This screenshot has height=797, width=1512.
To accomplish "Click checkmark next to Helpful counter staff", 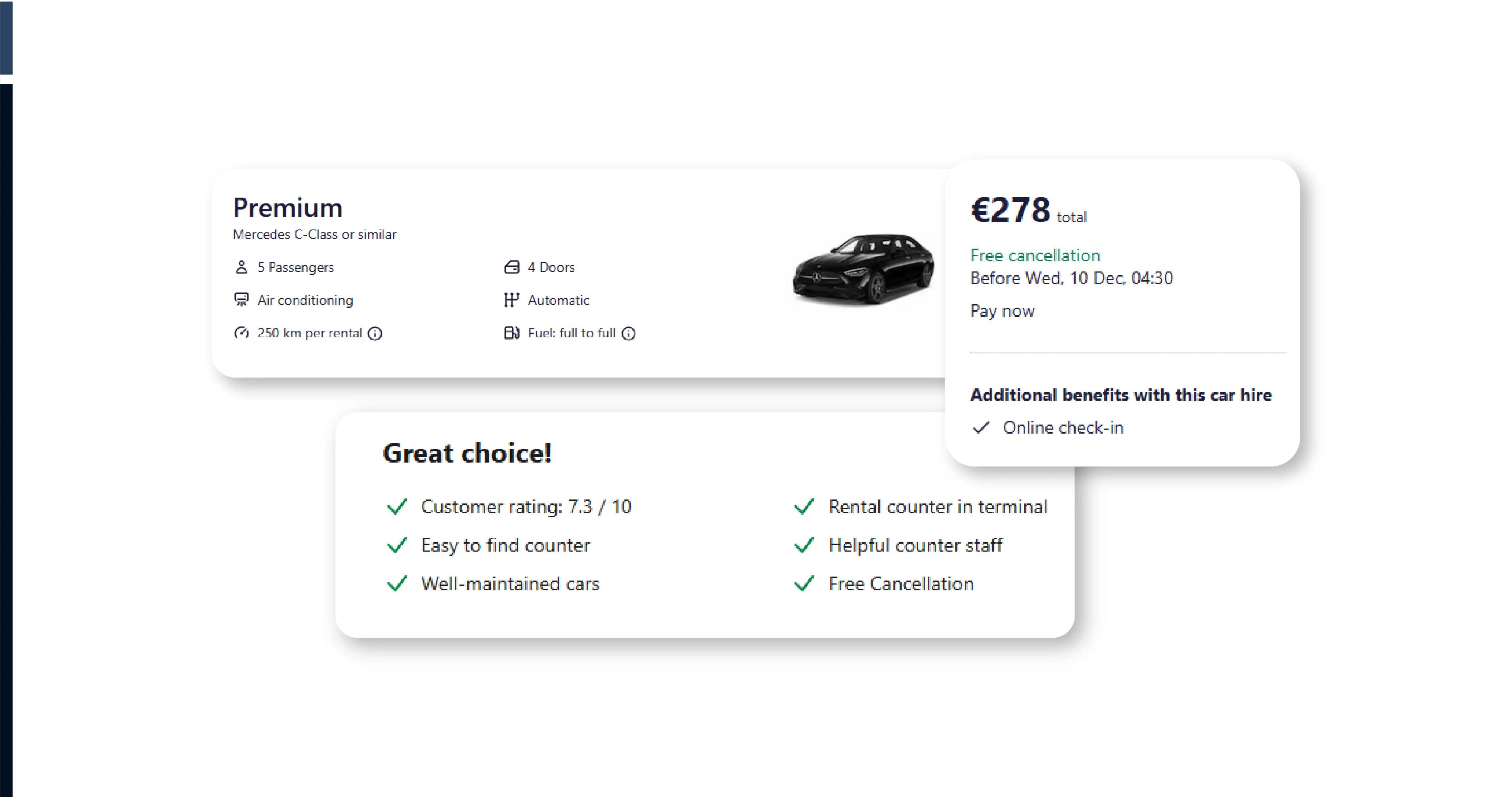I will [x=804, y=545].
